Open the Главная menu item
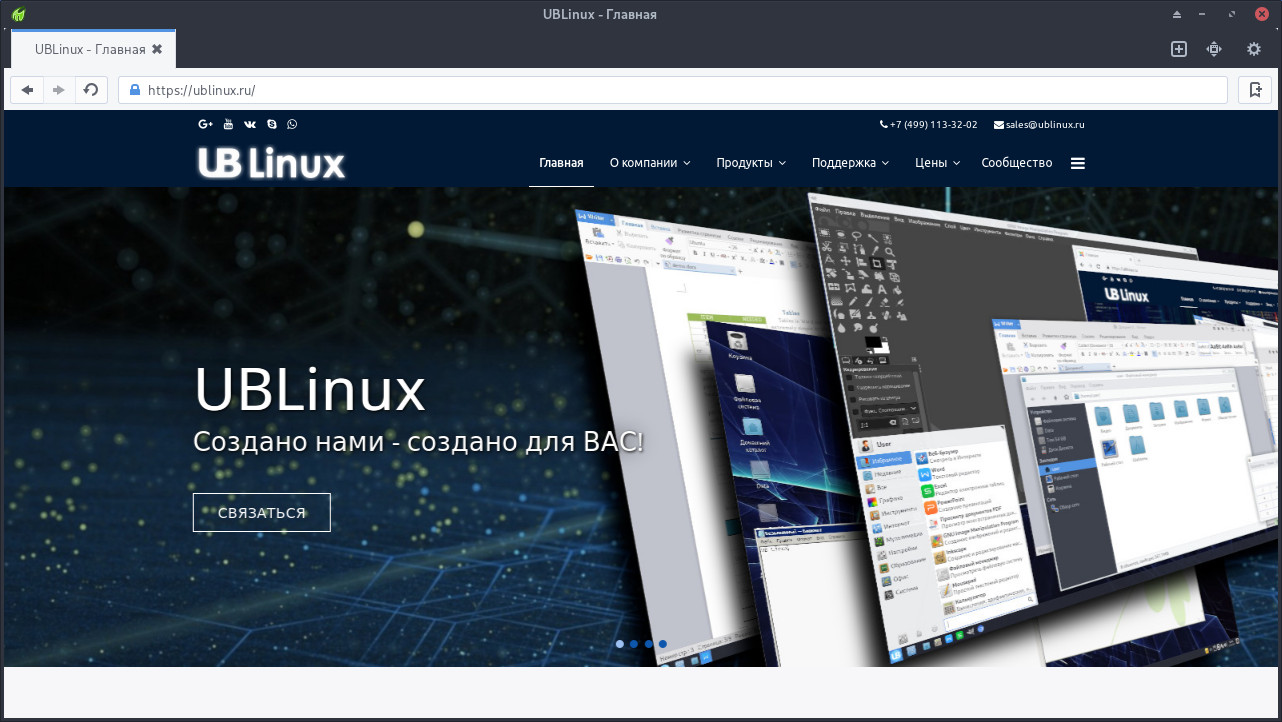 pyautogui.click(x=561, y=163)
